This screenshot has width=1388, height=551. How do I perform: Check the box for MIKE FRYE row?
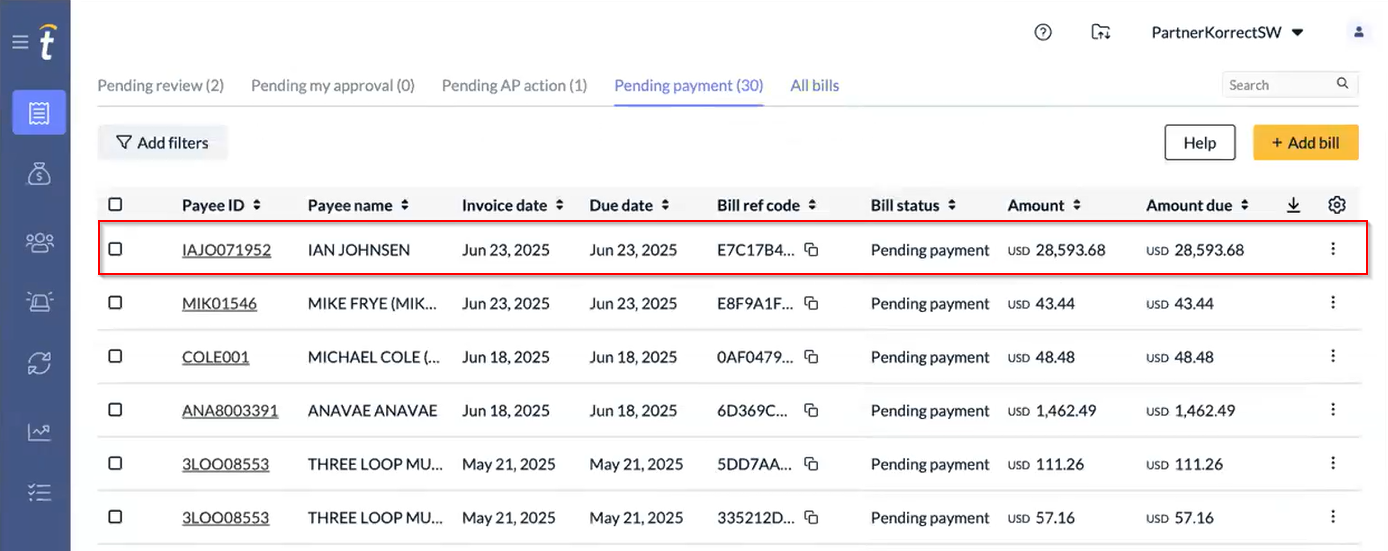click(115, 303)
